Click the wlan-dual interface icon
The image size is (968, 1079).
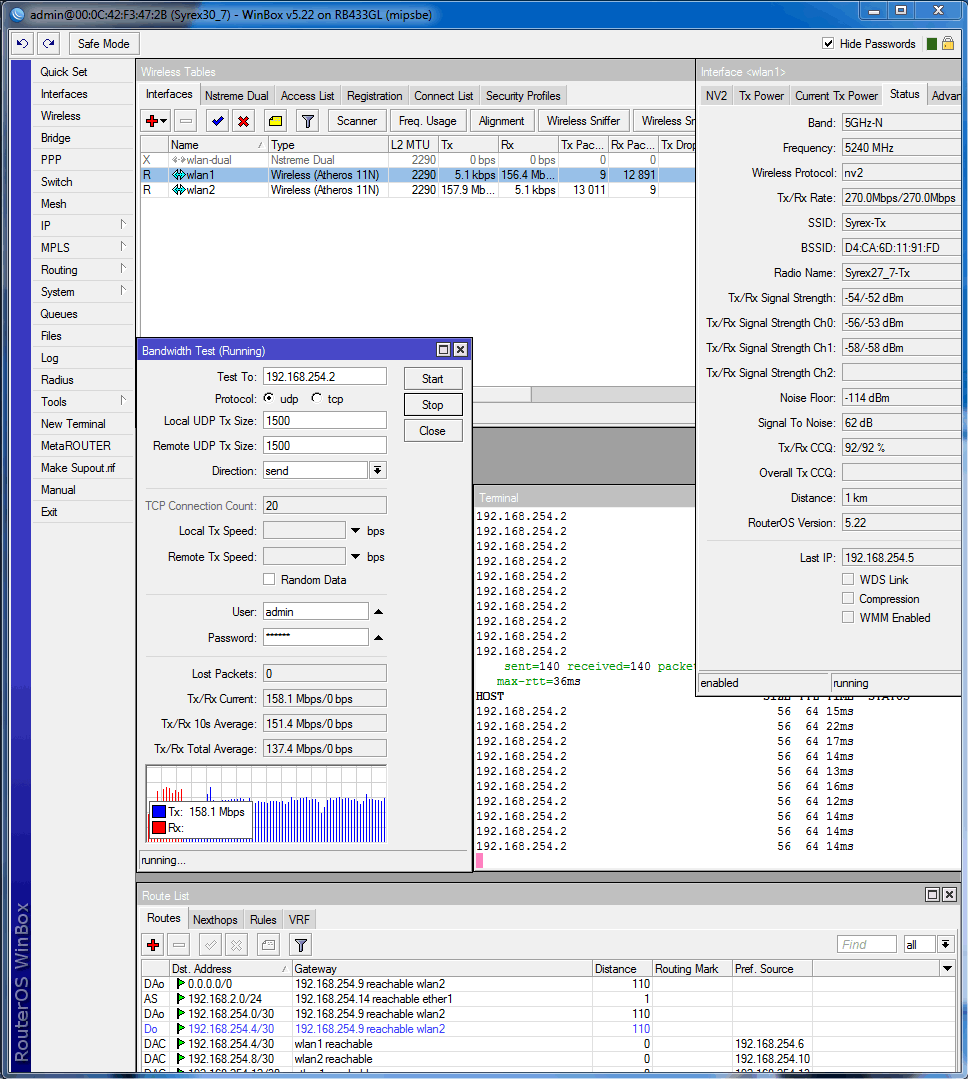tap(178, 160)
